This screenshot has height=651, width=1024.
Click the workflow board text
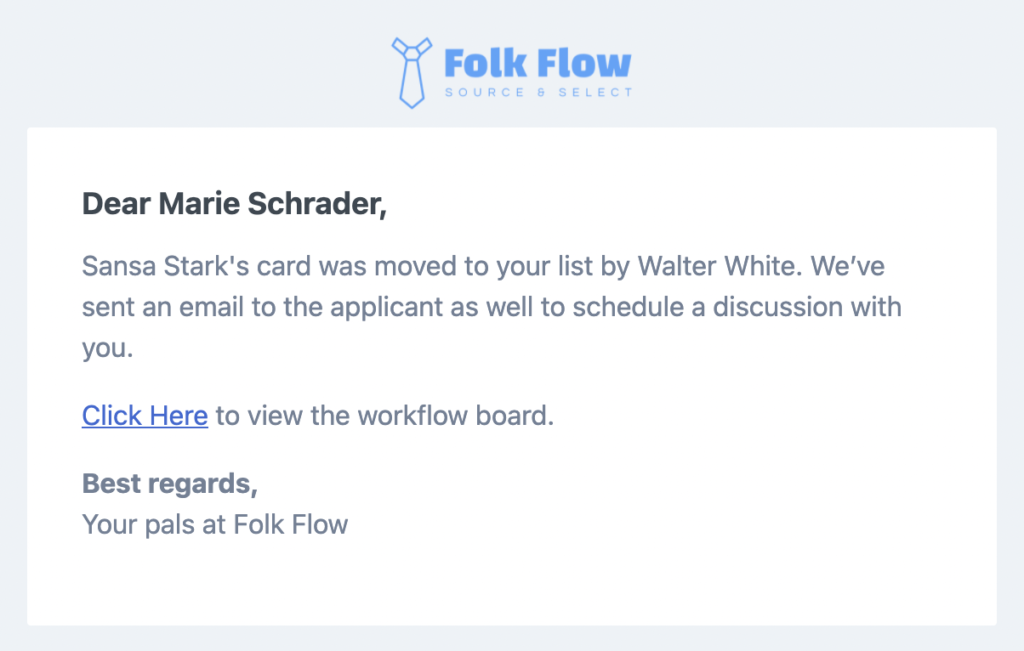tap(456, 415)
